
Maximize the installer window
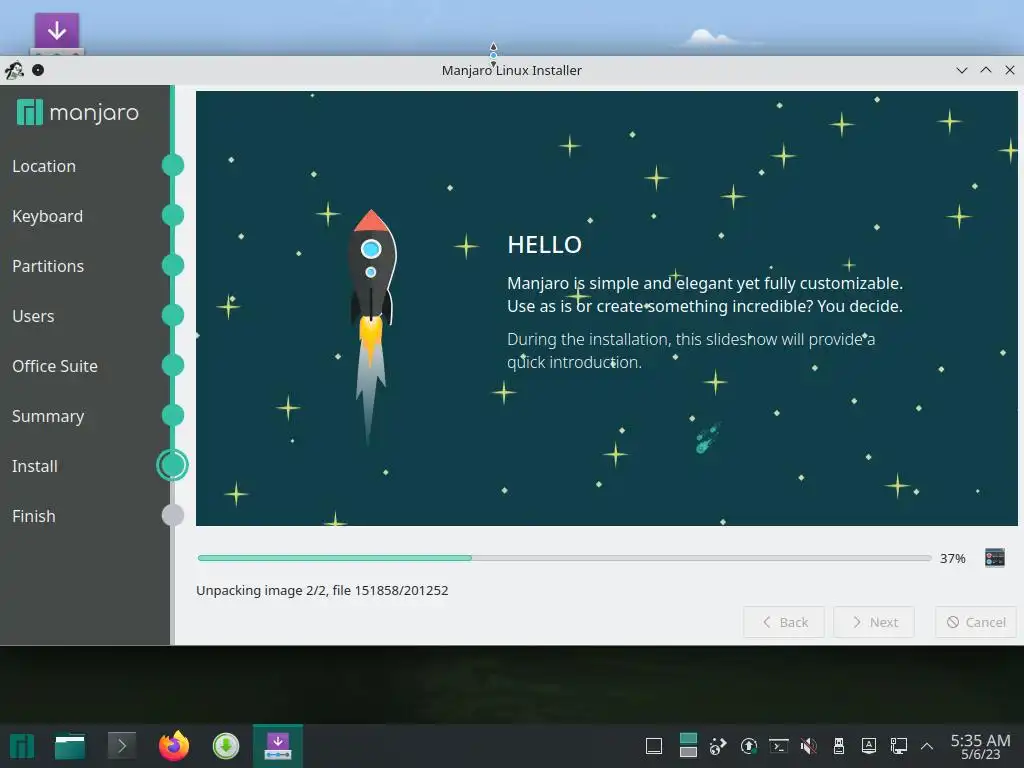(986, 70)
